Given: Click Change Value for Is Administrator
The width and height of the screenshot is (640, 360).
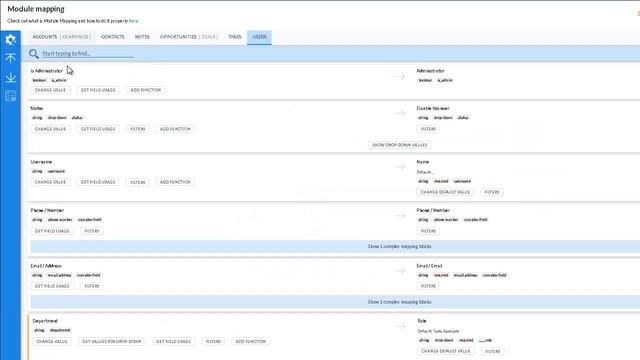Looking at the screenshot, I should tap(50, 90).
